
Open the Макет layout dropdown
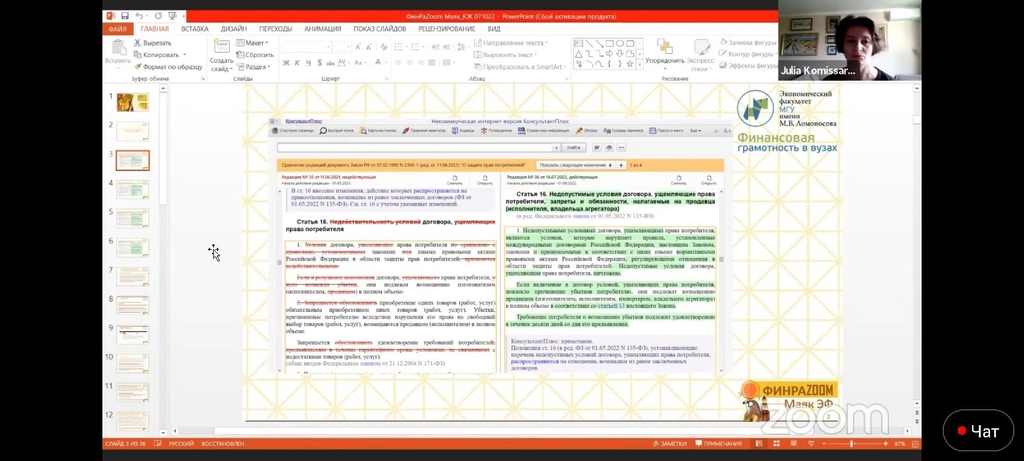click(x=252, y=43)
